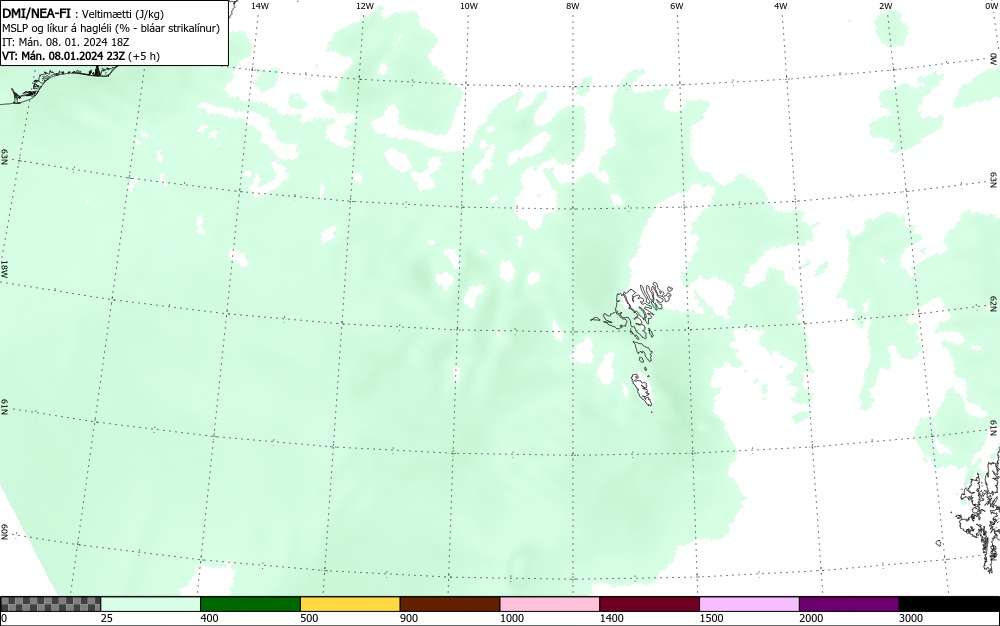This screenshot has width=1000, height=626.
Task: Click the 63N latitude label on left edge
Action: [x=4, y=157]
